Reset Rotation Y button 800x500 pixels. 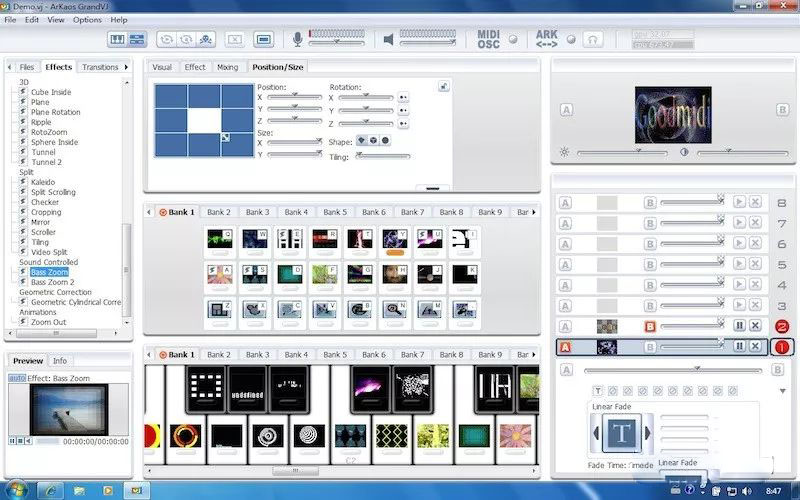point(403,111)
